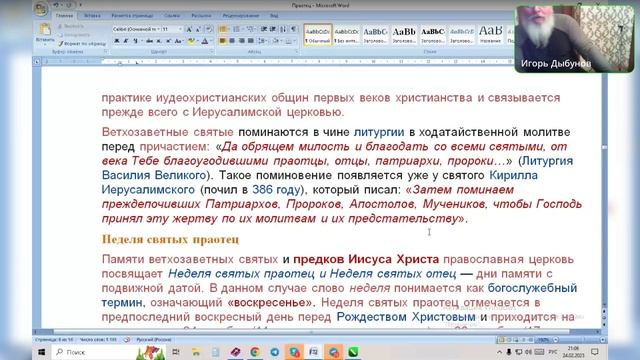Open the round Office button menu
The image size is (640, 360).
coord(41,9)
